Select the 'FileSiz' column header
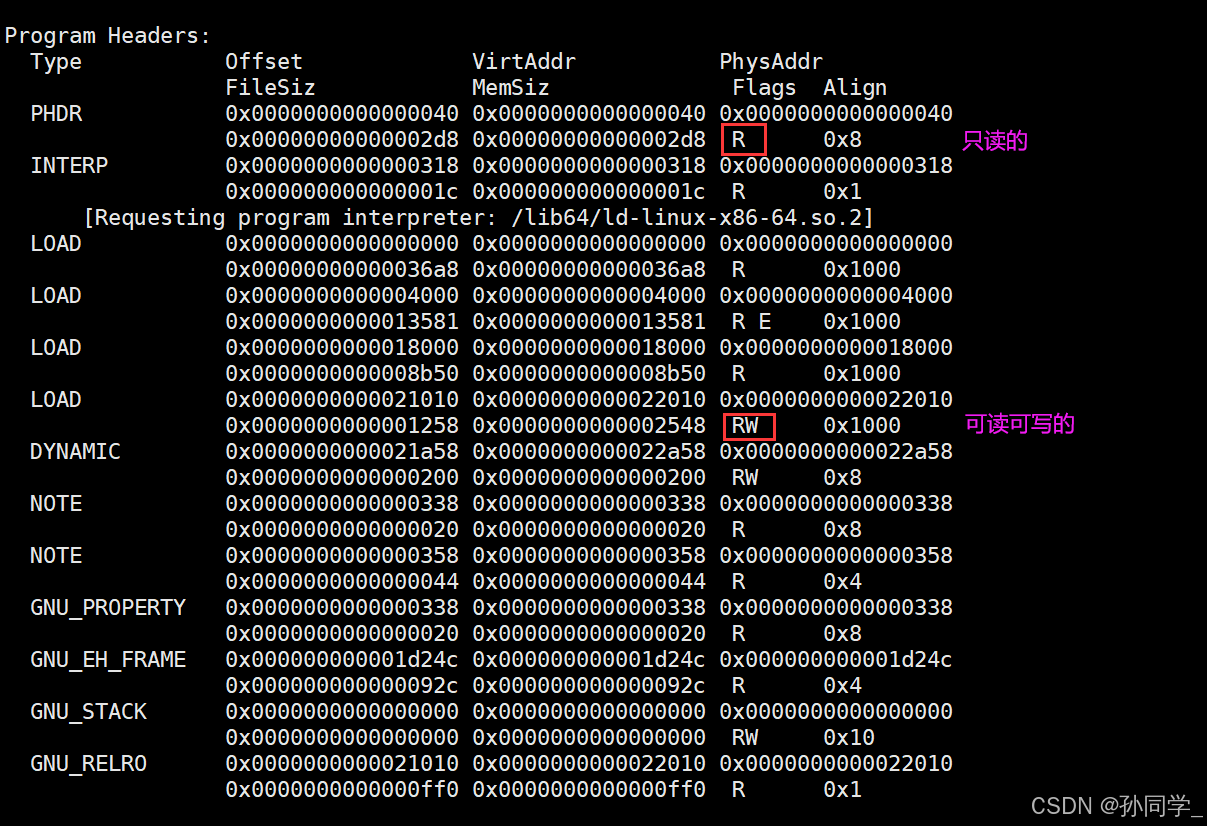 coord(270,88)
